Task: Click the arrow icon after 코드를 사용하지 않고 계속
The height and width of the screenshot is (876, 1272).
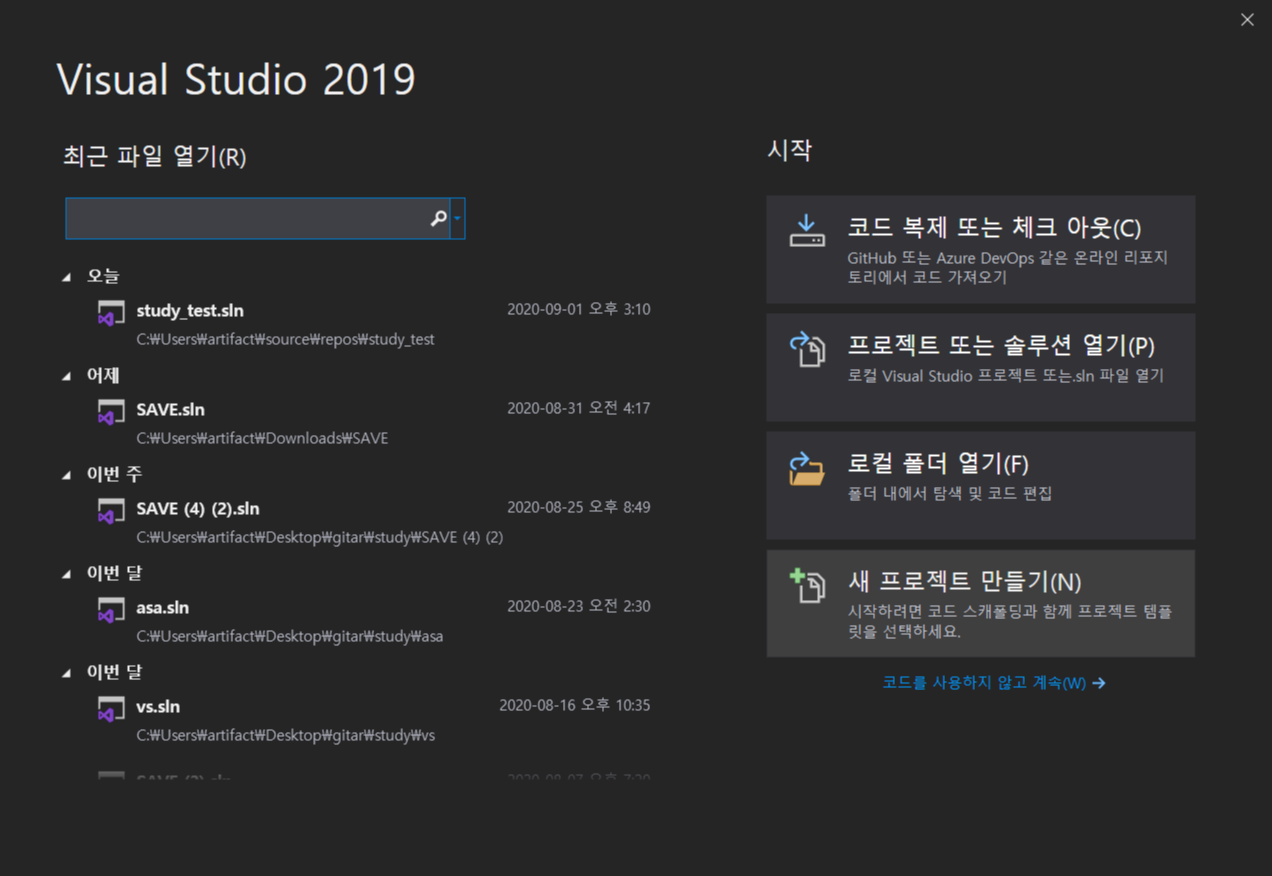Action: coord(1099,683)
